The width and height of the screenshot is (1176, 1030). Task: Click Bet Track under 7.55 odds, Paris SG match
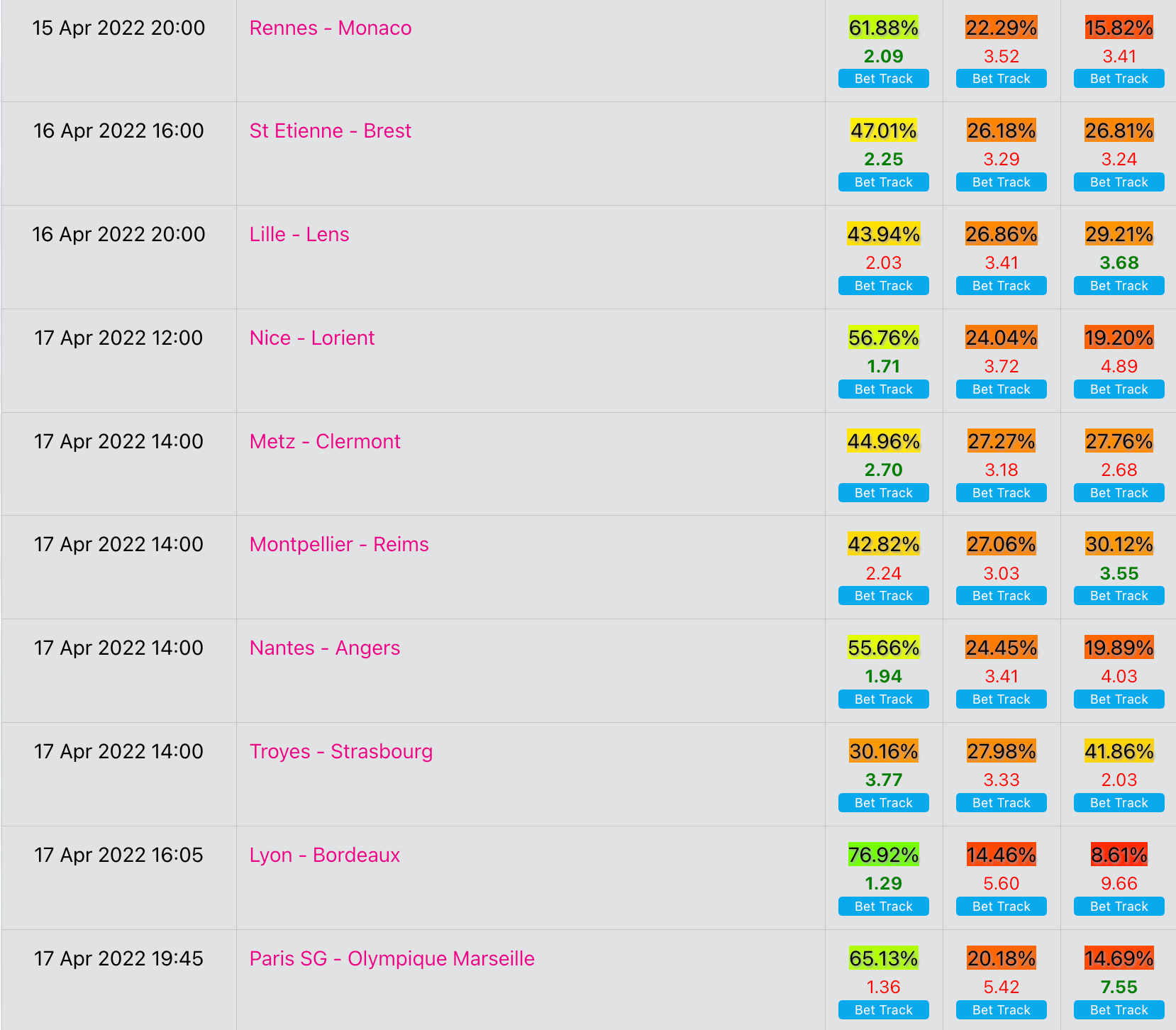1119,1010
